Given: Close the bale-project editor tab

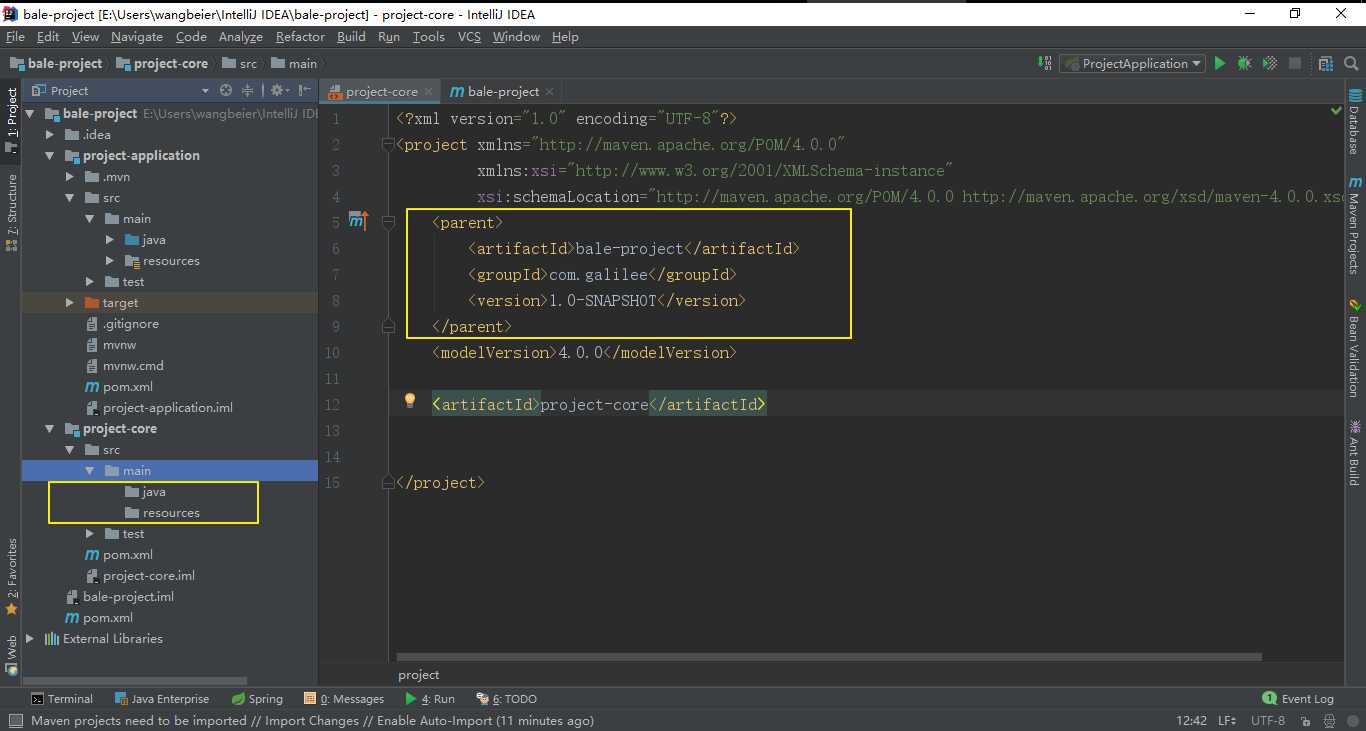Looking at the screenshot, I should [550, 91].
